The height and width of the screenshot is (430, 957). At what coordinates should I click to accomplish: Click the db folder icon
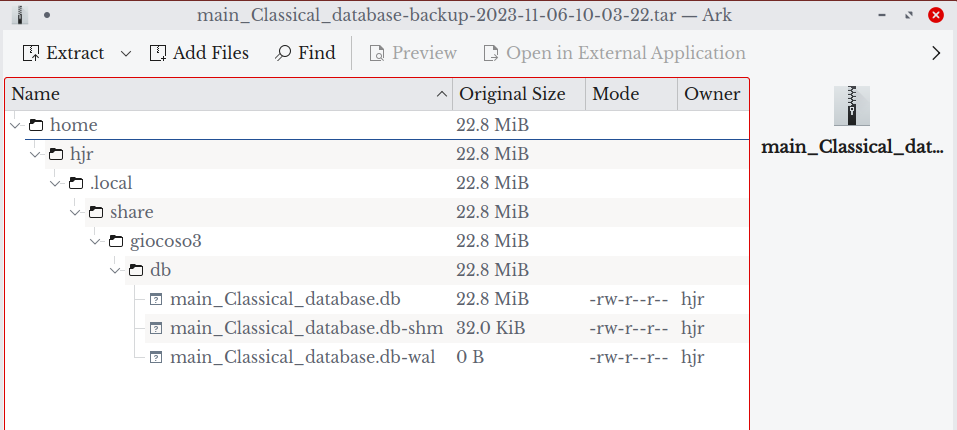click(x=136, y=270)
